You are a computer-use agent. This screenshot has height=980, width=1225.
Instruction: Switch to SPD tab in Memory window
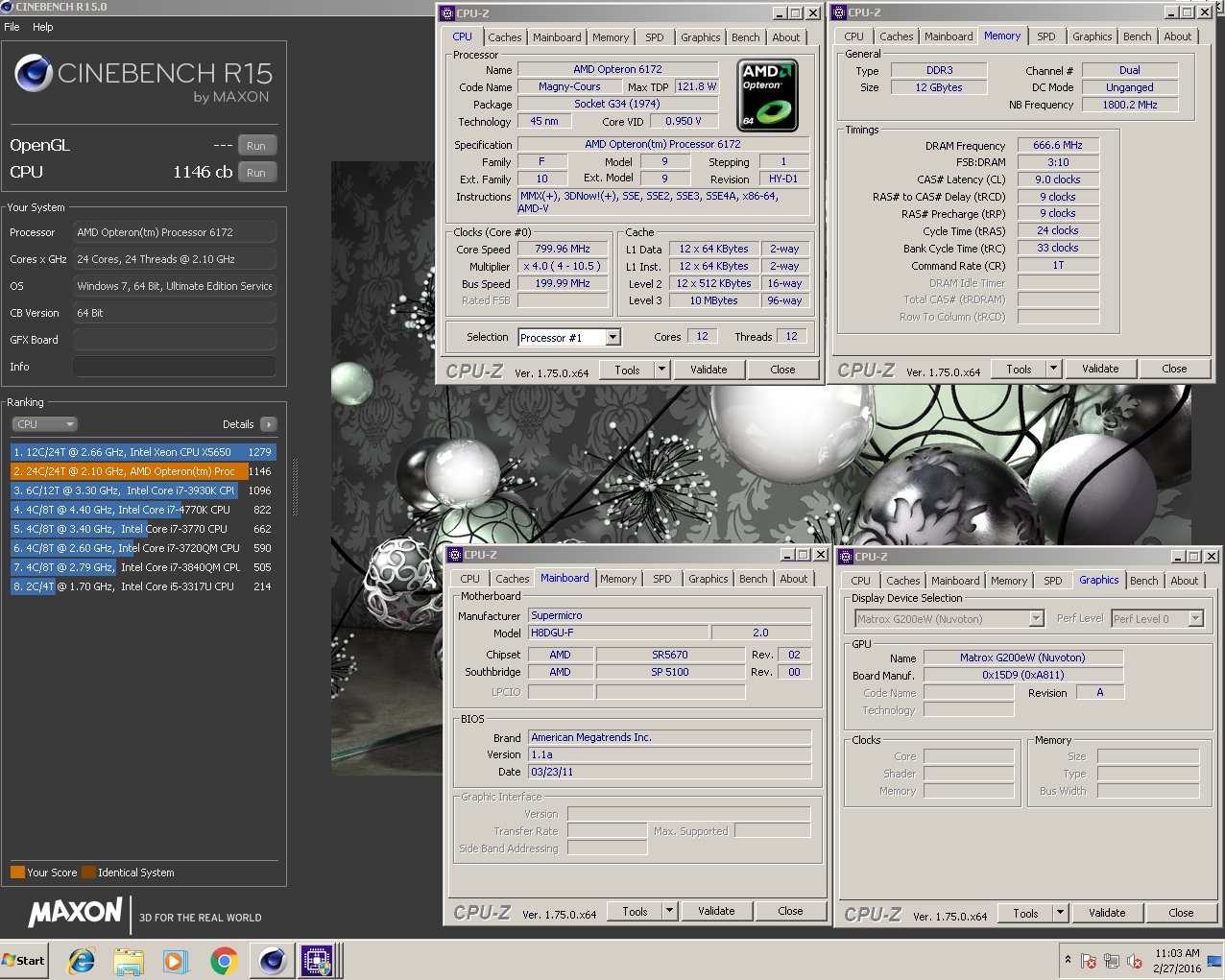coord(1046,36)
